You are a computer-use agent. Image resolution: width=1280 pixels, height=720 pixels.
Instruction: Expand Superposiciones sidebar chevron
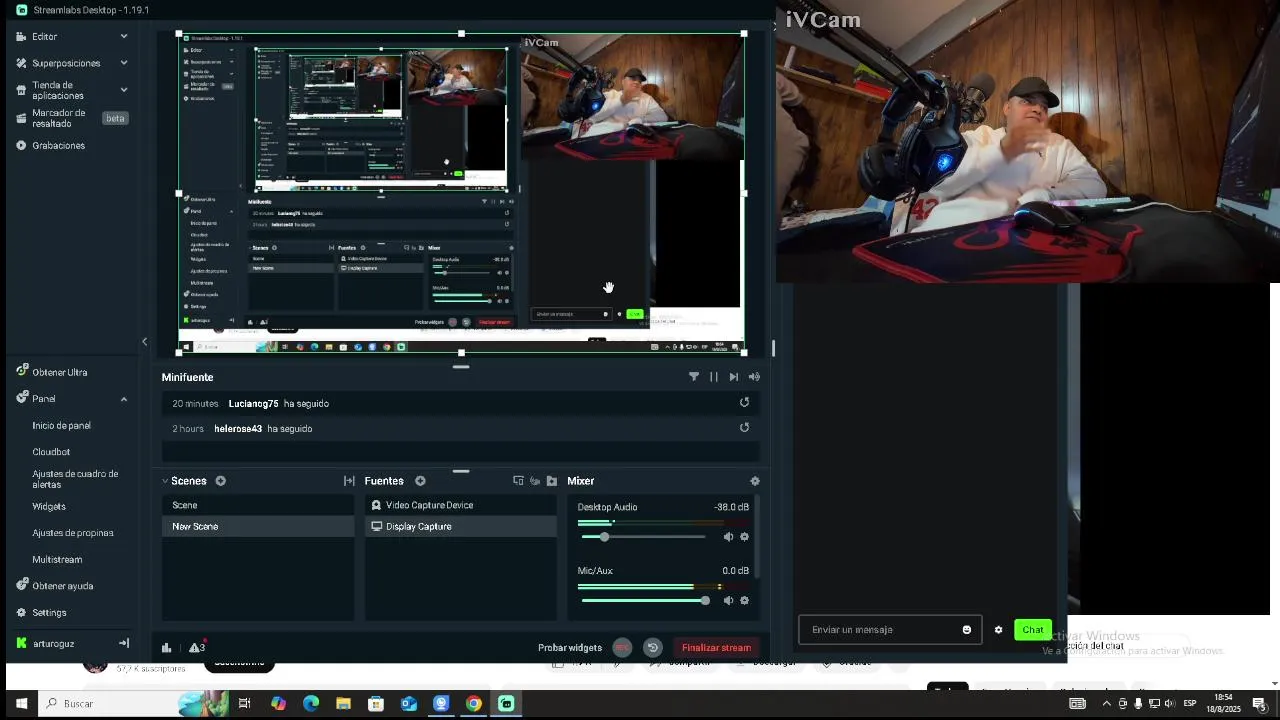[x=124, y=63]
